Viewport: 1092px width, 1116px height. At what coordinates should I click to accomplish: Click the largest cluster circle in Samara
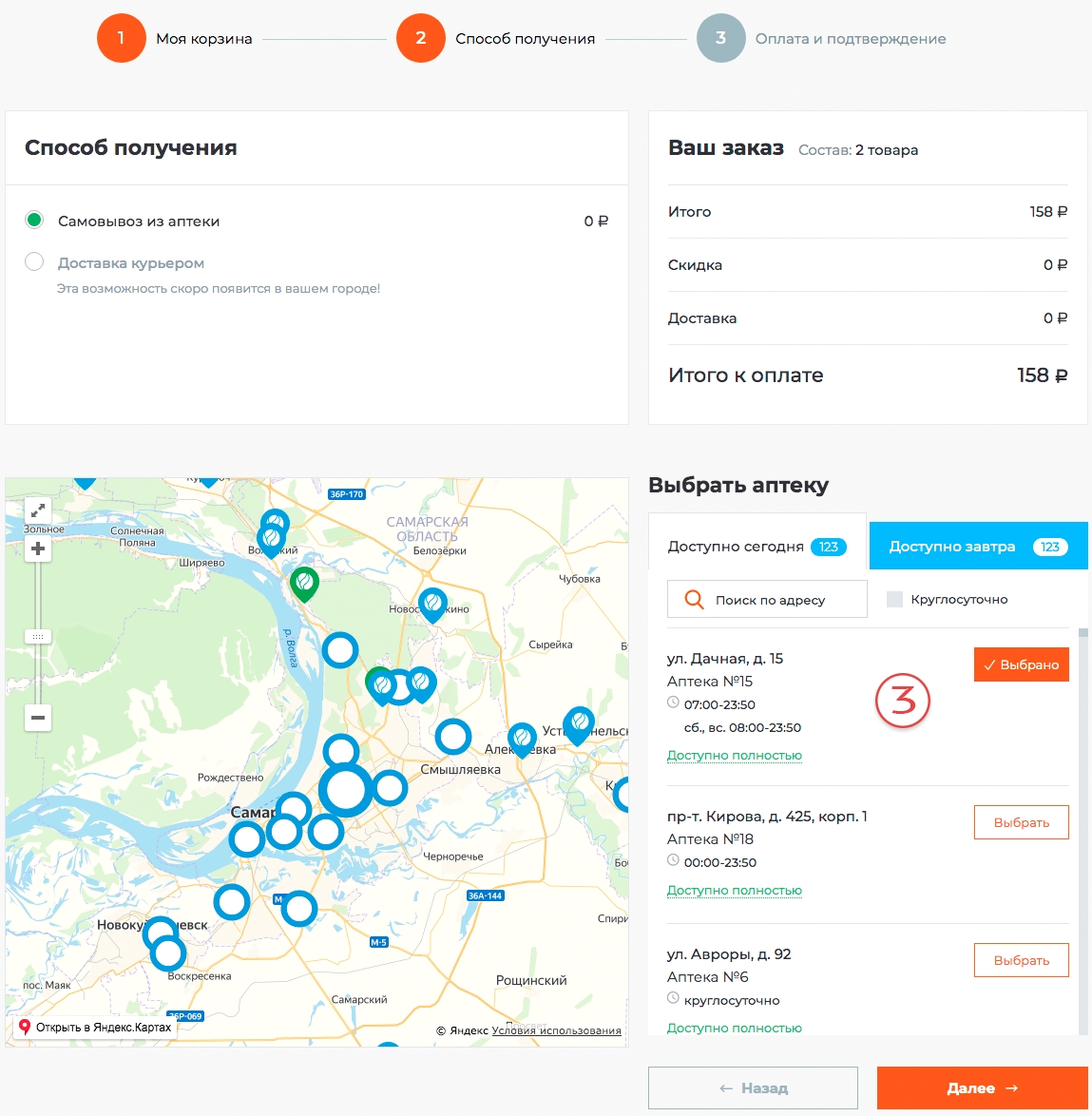pos(345,790)
